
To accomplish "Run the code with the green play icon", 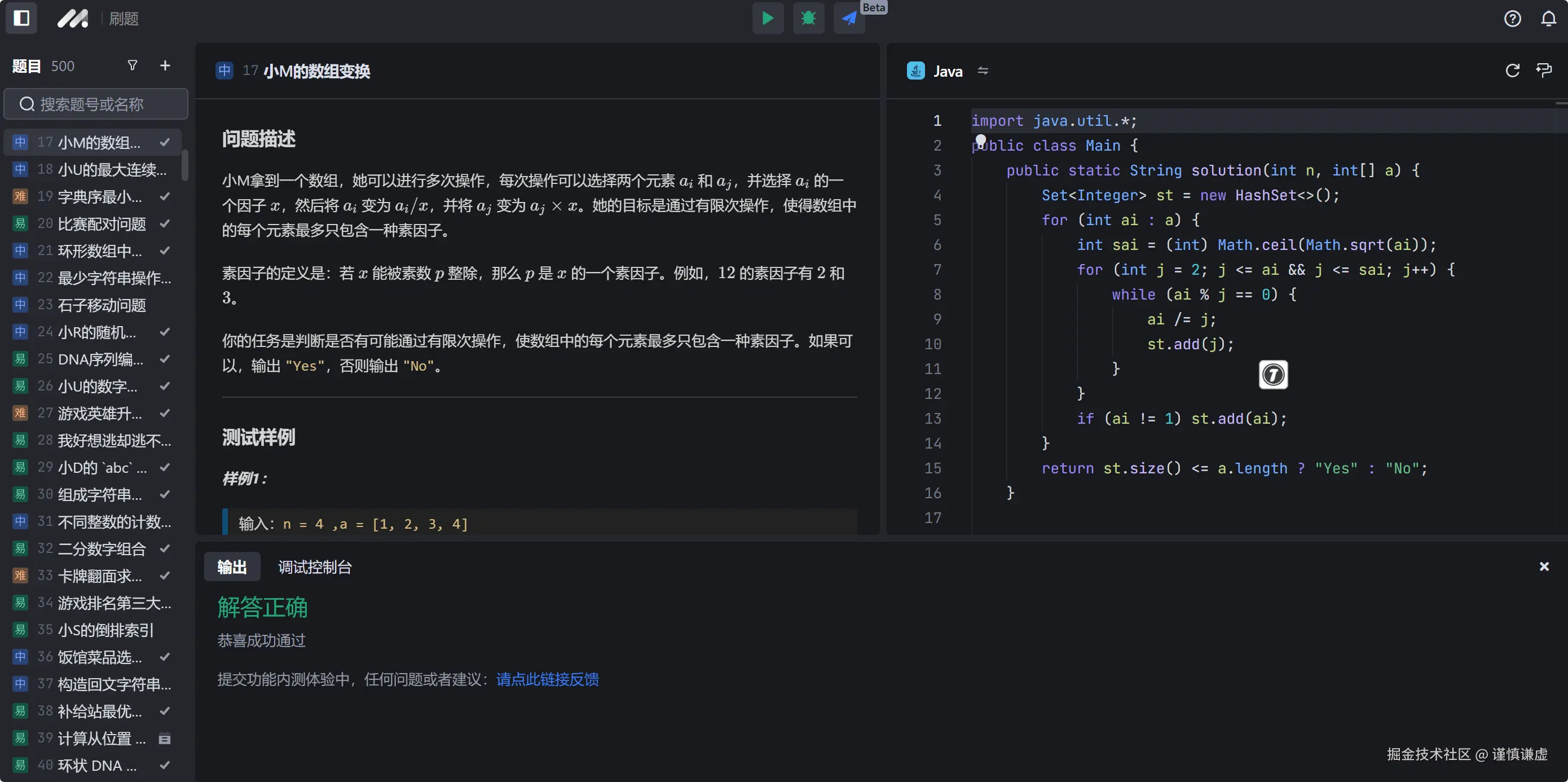I will [768, 18].
